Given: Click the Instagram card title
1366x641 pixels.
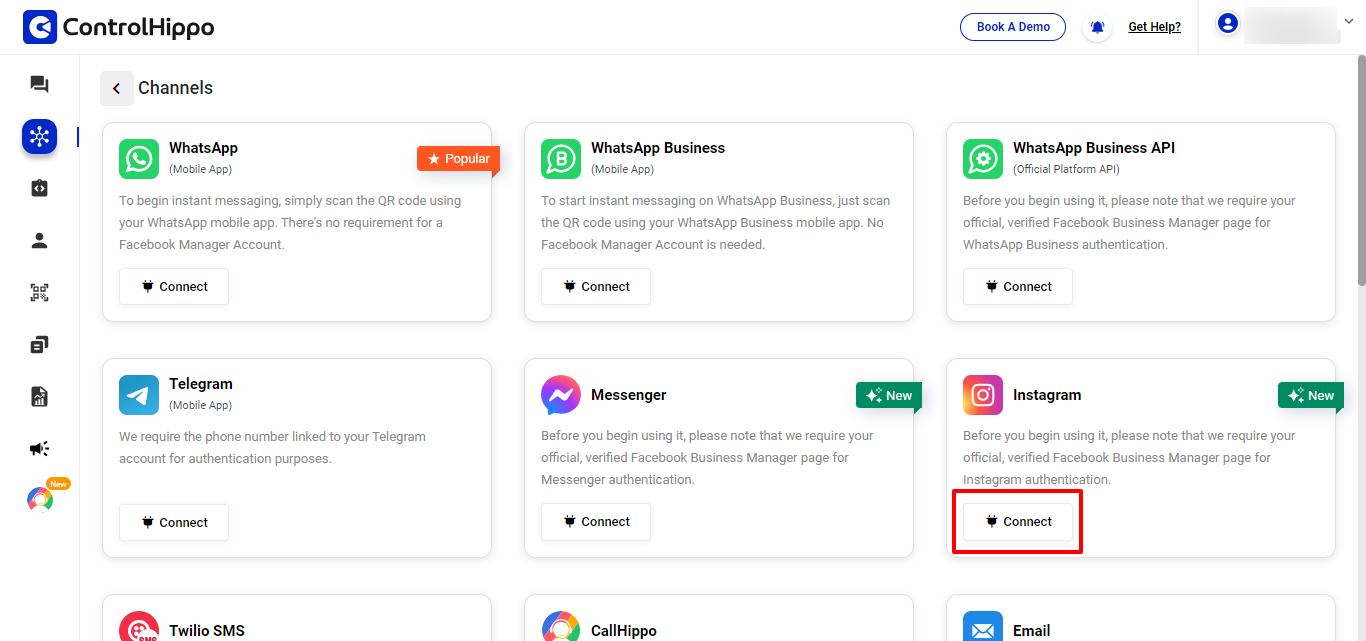Looking at the screenshot, I should click(x=1047, y=395).
